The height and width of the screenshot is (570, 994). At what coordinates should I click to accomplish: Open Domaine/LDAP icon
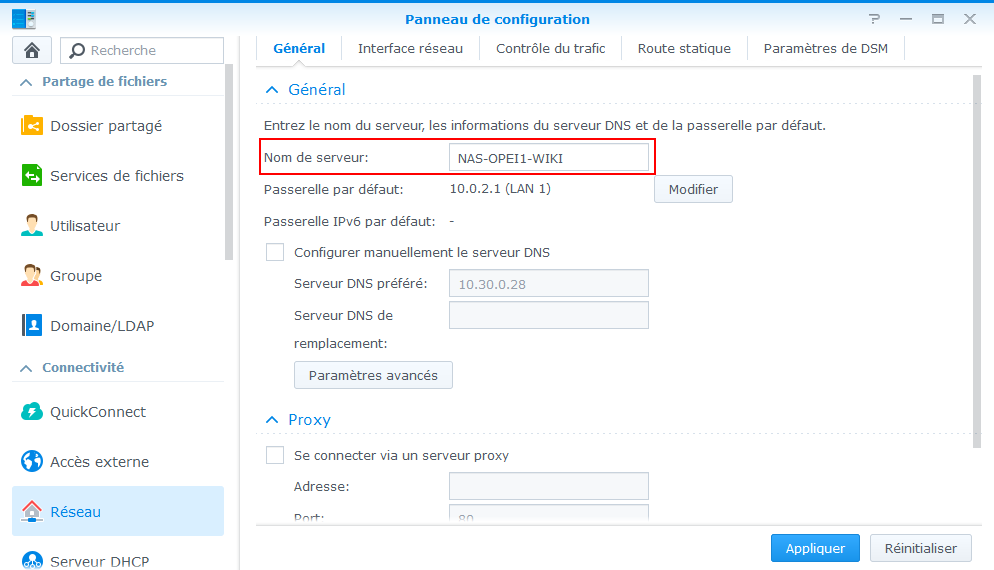point(32,325)
